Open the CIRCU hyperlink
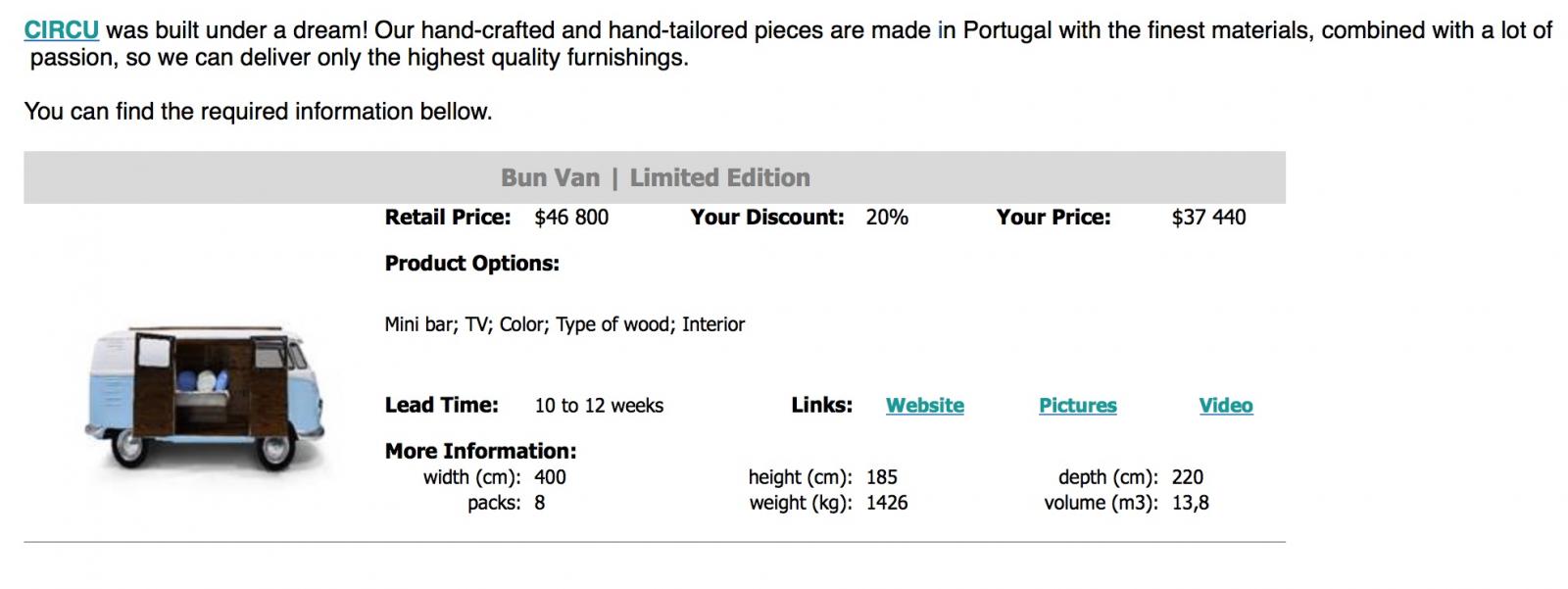The image size is (1568, 589). (61, 30)
